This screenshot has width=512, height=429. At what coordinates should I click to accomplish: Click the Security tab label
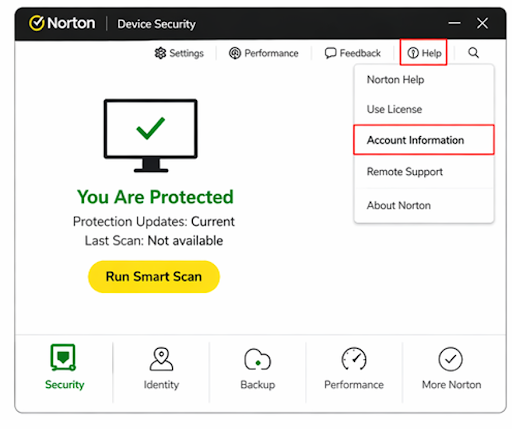(65, 385)
